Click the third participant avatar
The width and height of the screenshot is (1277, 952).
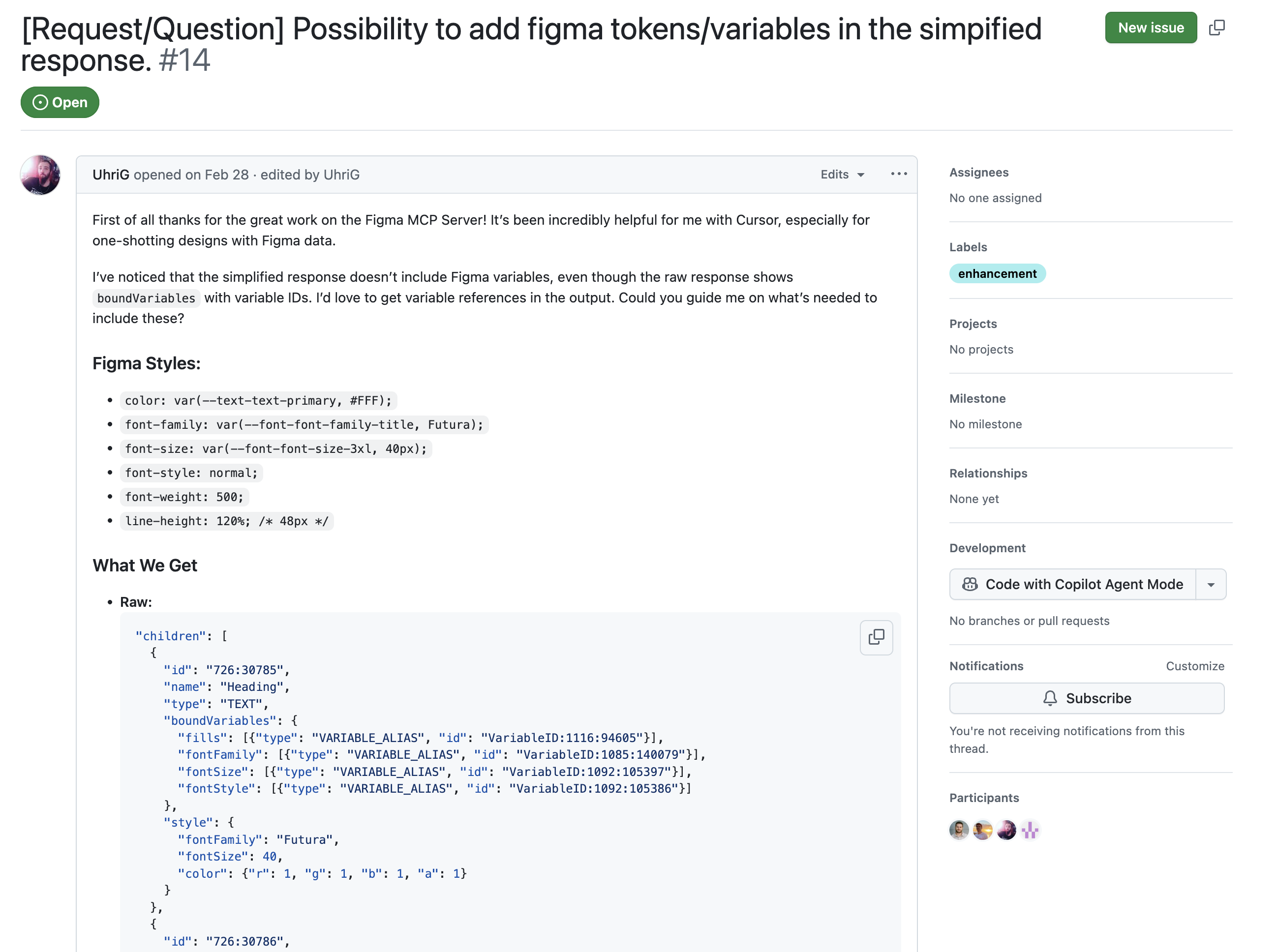(1006, 830)
